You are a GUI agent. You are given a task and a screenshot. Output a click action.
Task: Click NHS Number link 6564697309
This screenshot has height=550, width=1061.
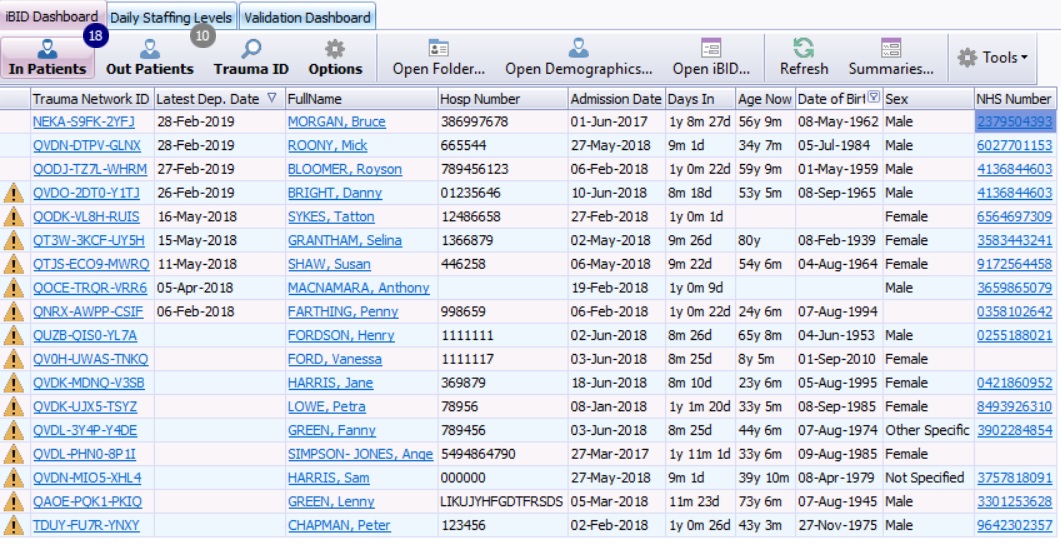point(1013,217)
